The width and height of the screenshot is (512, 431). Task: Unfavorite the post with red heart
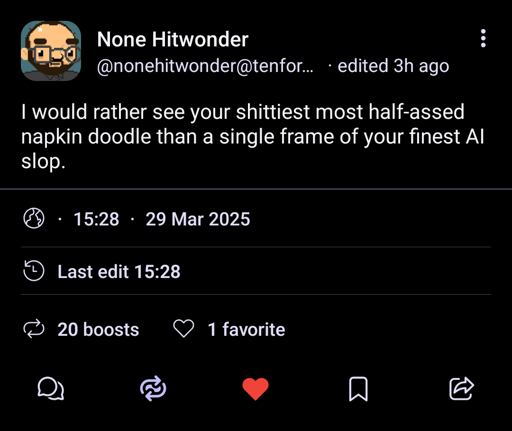pyautogui.click(x=255, y=389)
